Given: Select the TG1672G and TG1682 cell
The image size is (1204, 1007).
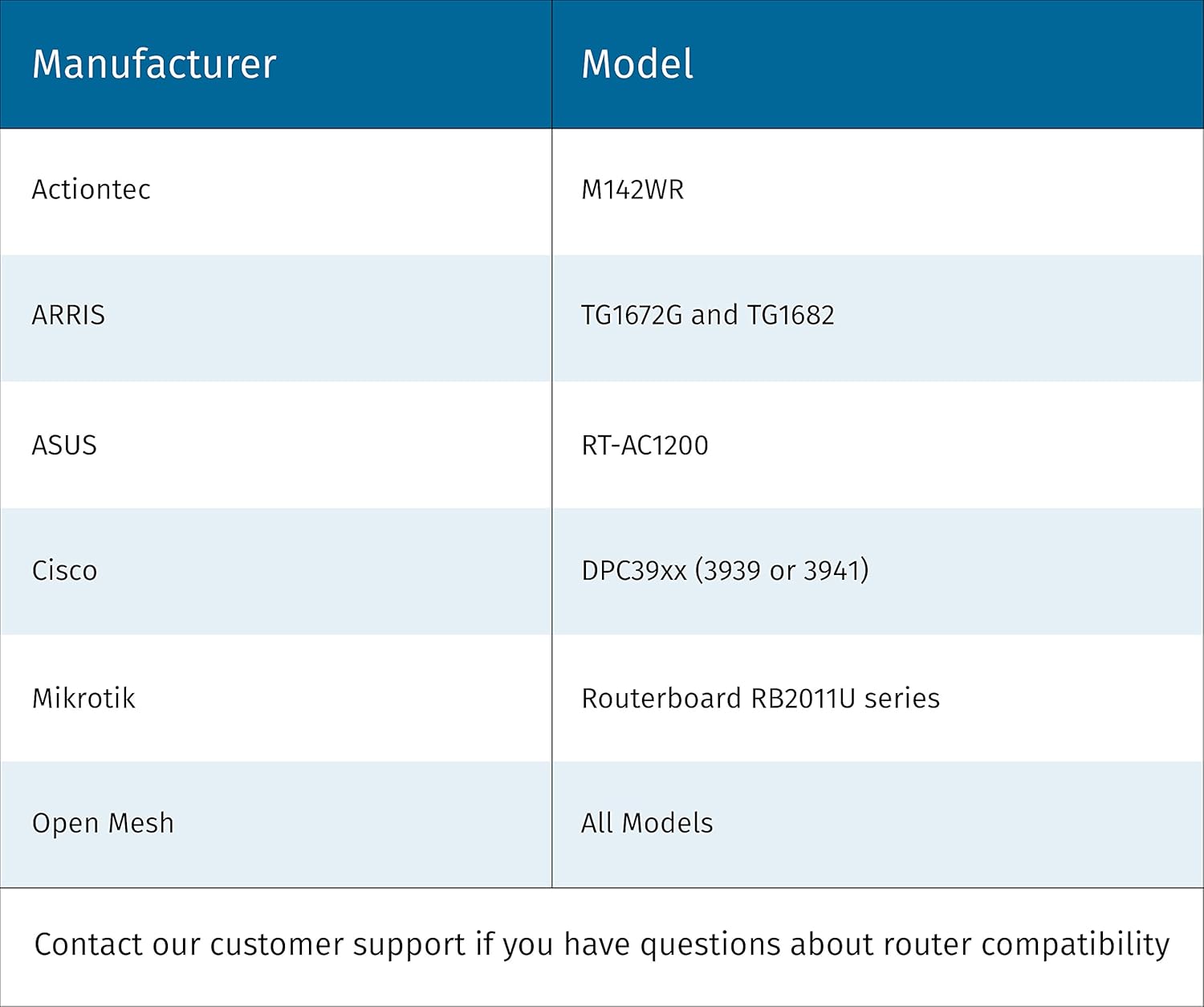Looking at the screenshot, I should point(707,316).
